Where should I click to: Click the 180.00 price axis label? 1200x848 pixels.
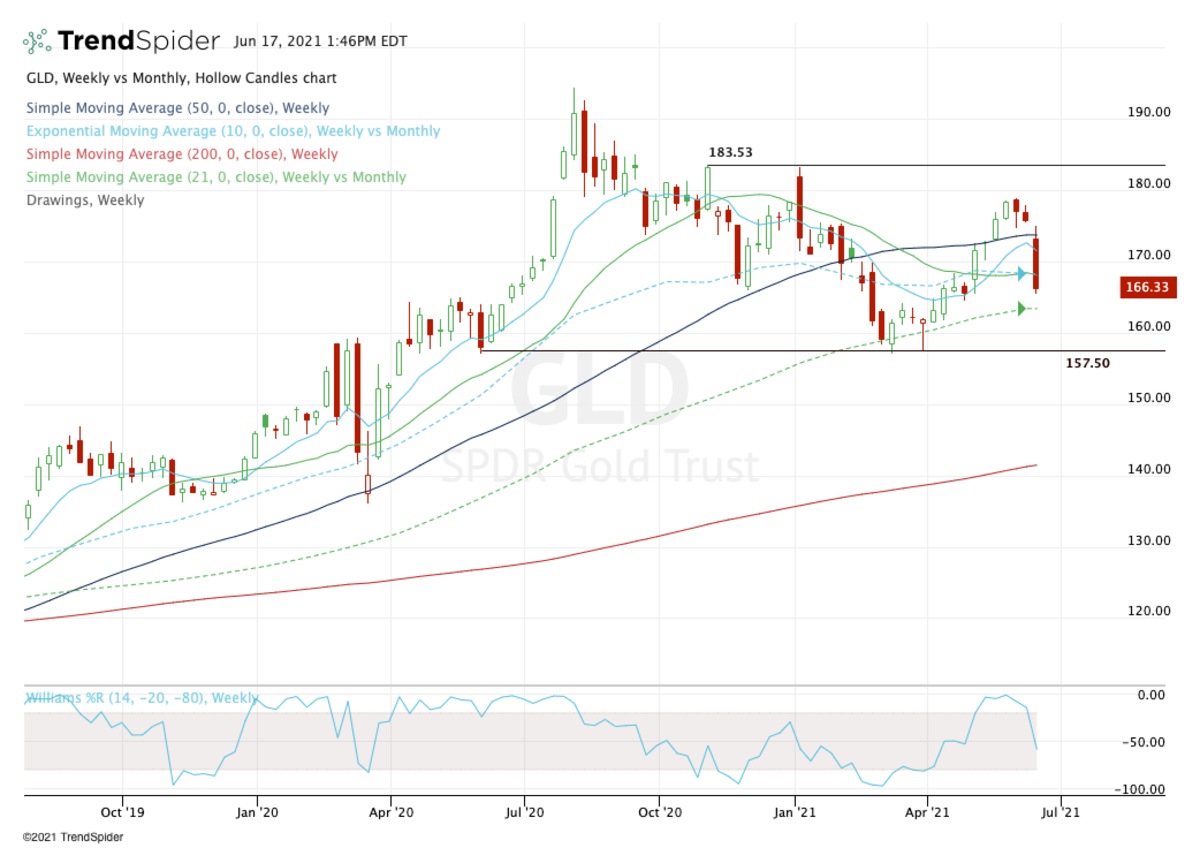click(1148, 184)
